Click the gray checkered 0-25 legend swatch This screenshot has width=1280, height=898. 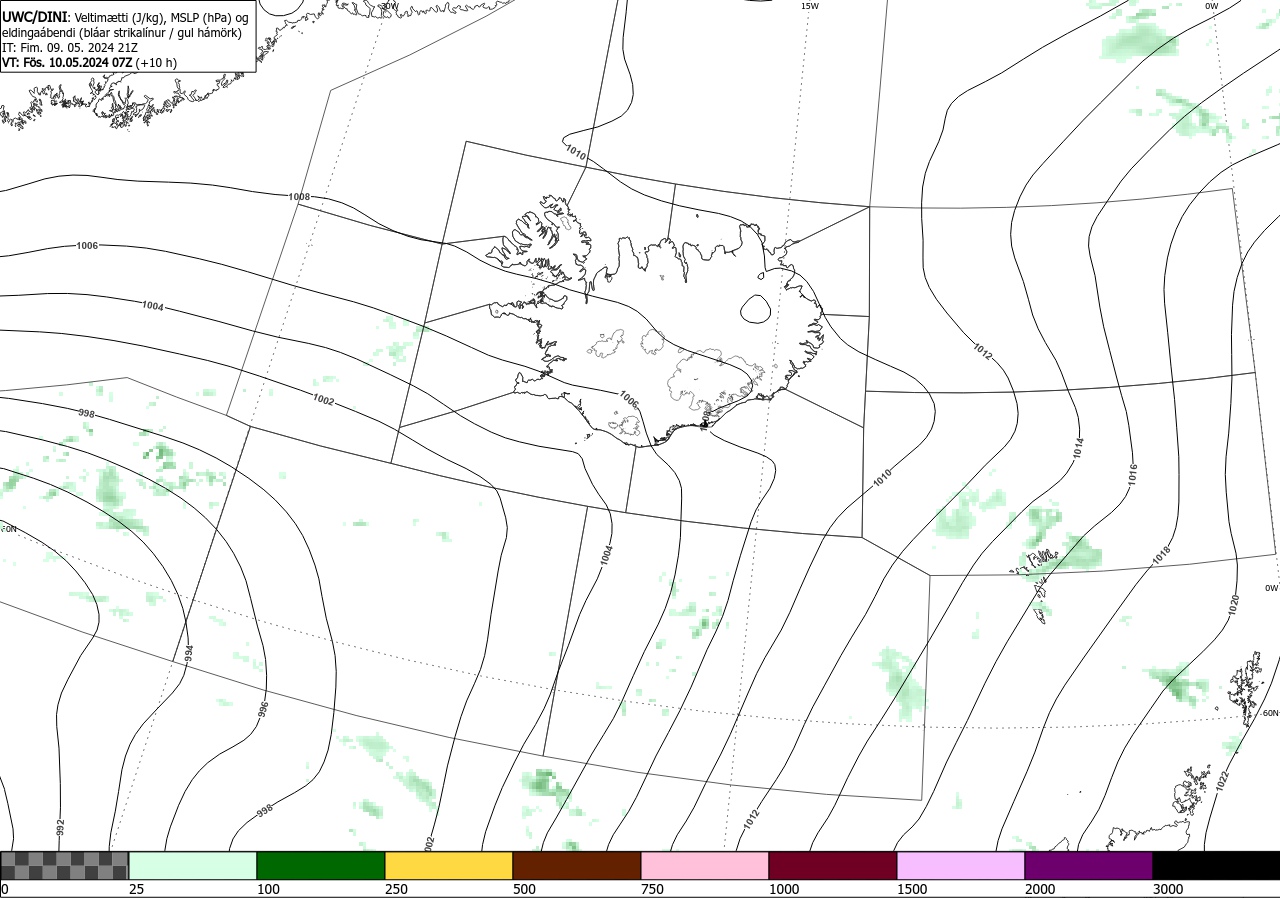[x=65, y=865]
